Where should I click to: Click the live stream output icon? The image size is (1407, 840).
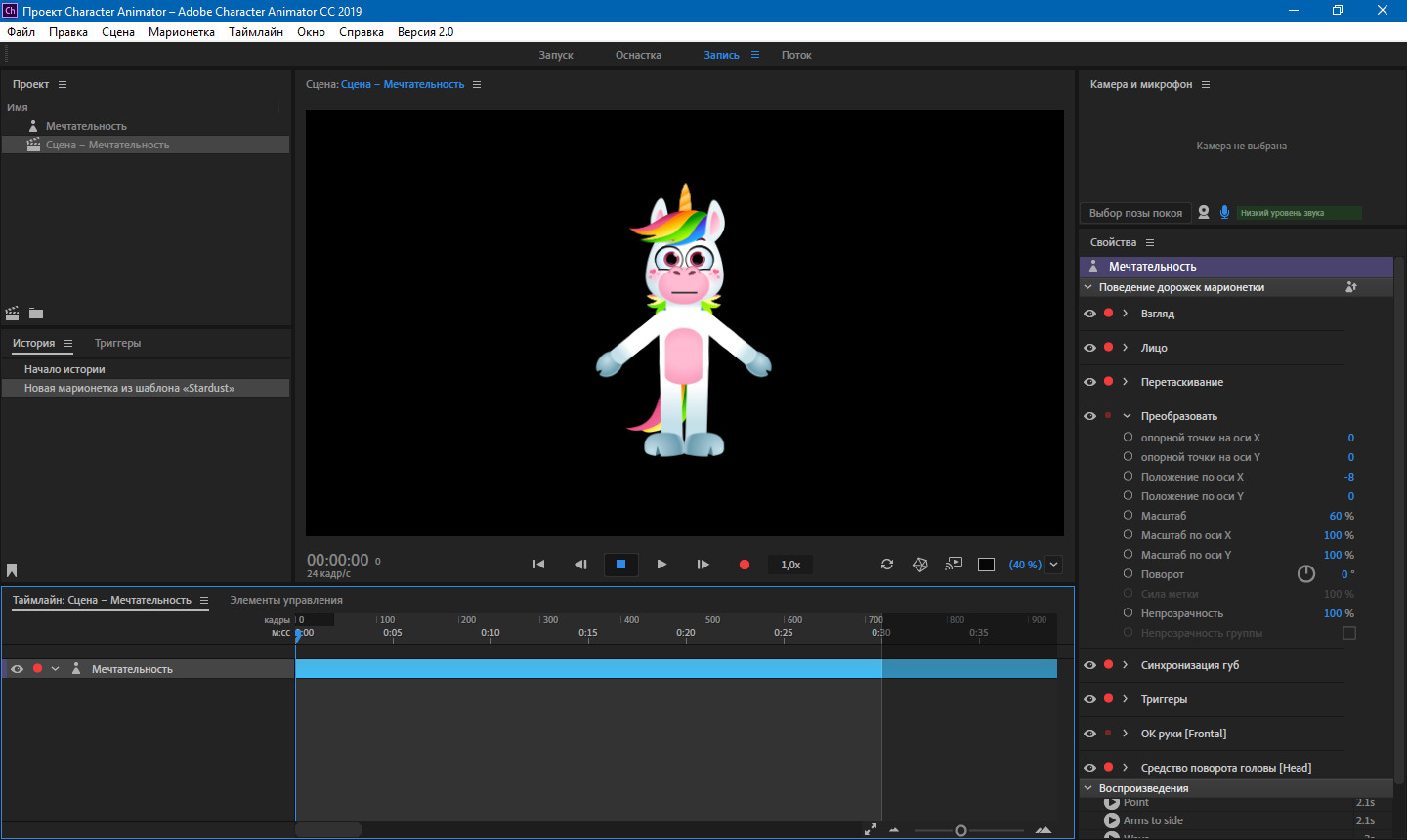pos(954,564)
